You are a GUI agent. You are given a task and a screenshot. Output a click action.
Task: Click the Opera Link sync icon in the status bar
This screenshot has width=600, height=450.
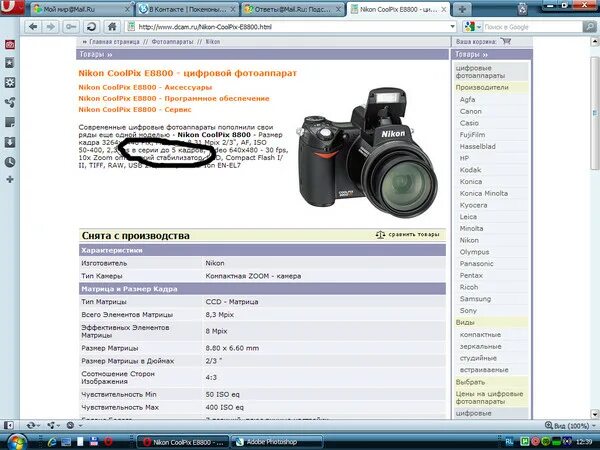31,425
